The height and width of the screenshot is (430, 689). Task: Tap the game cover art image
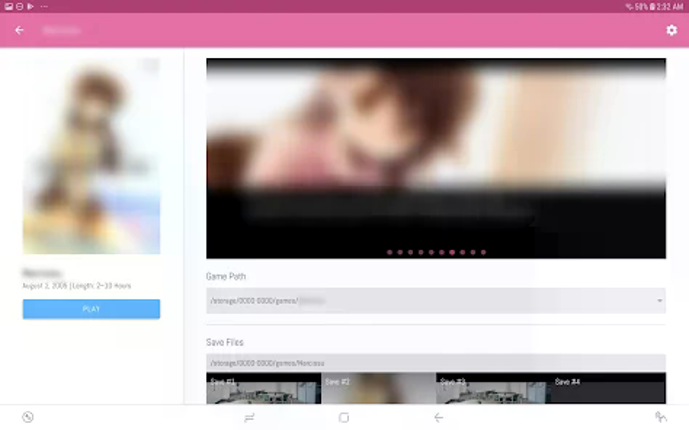click(91, 156)
